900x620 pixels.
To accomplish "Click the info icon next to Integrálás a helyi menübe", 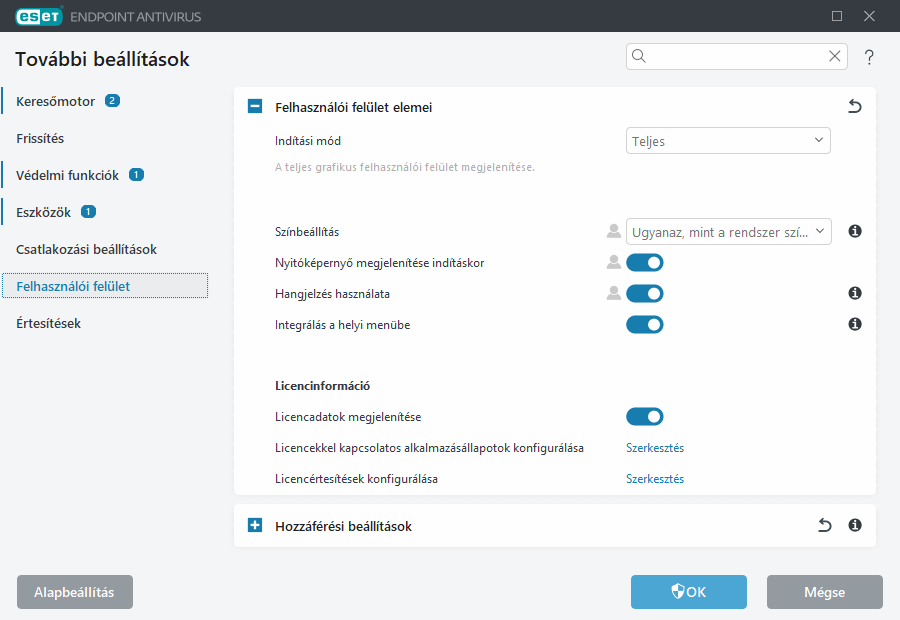I will [x=855, y=324].
